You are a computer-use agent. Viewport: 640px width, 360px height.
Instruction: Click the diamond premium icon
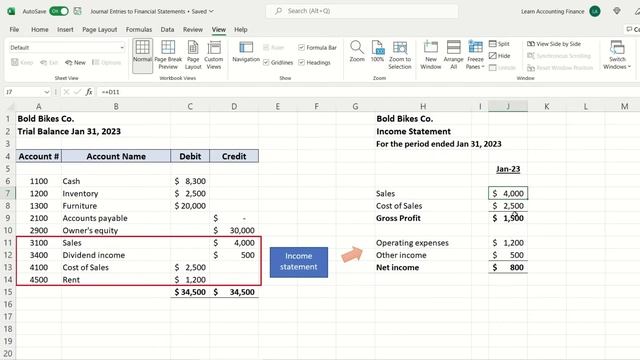click(617, 11)
